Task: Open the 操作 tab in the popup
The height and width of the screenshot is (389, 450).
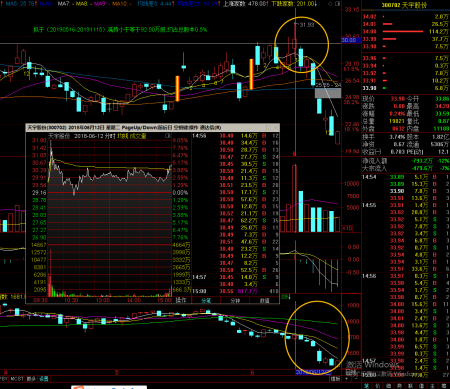Action: [181, 300]
